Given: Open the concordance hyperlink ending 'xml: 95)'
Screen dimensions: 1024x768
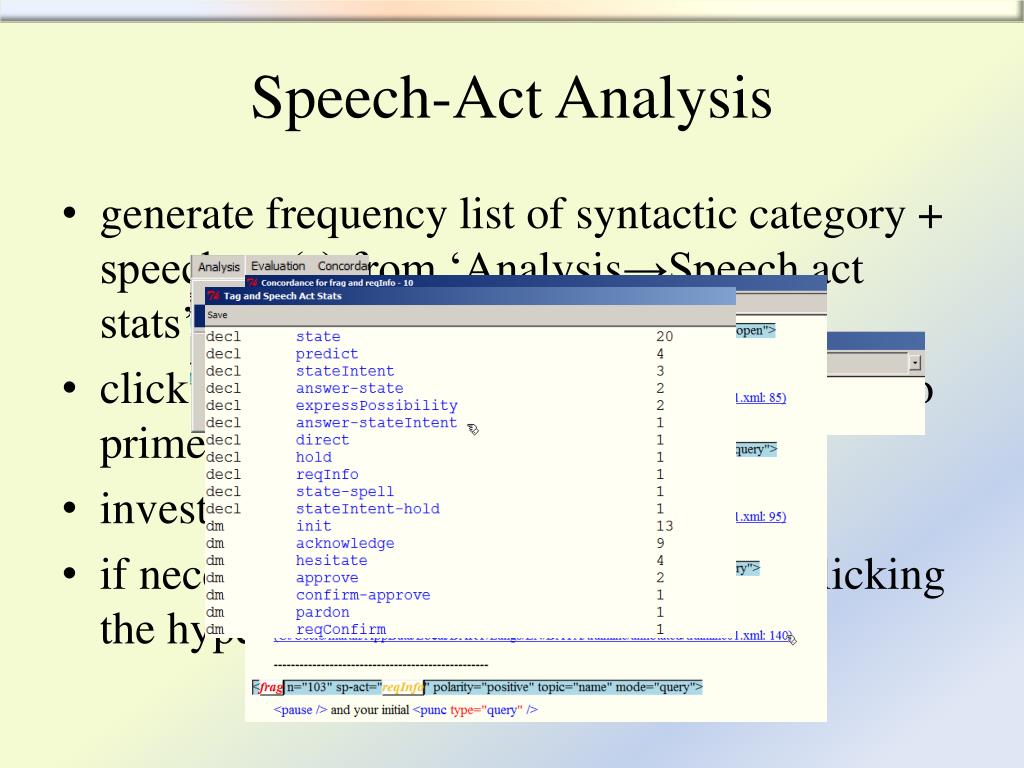Looking at the screenshot, I should tap(761, 517).
